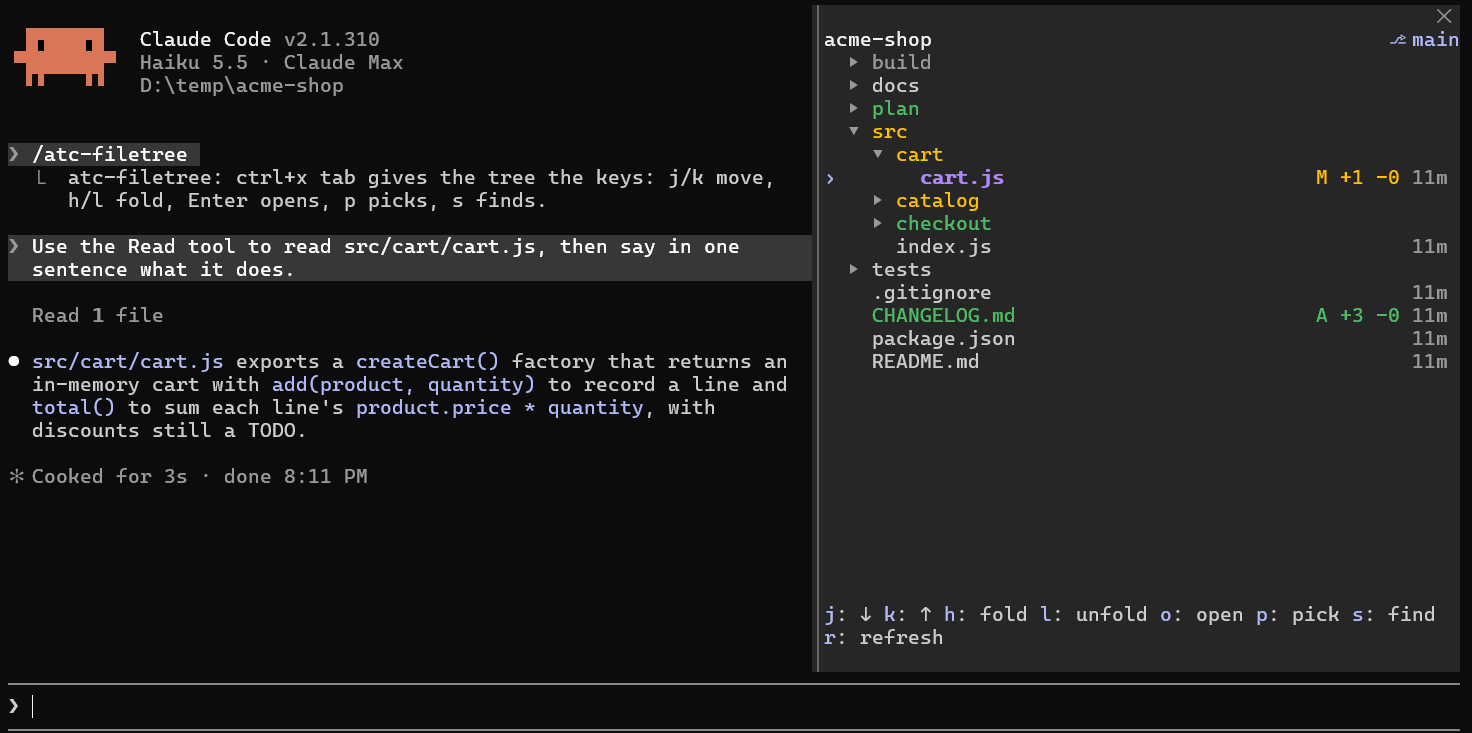Click the 's: find' key hint

coord(1394,614)
